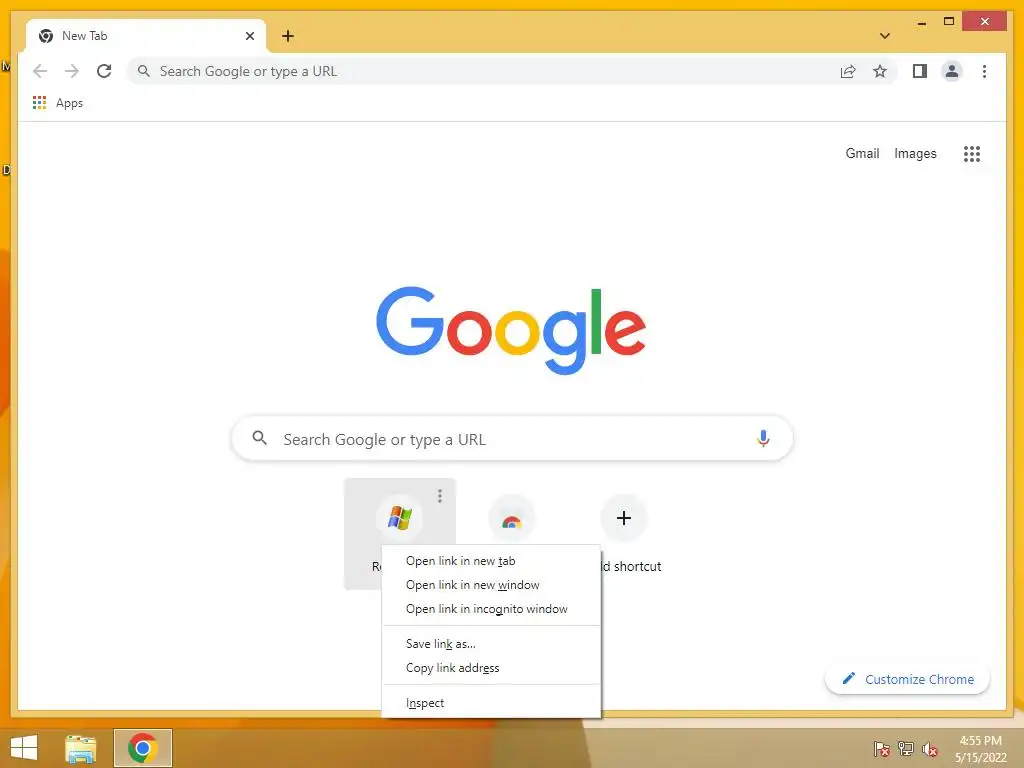Click the Customize Chrome button
This screenshot has height=768, width=1024.
coord(908,679)
